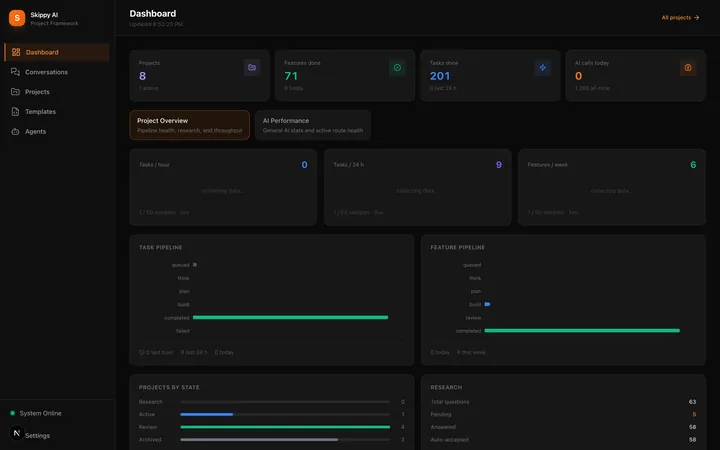
Task: Follow the All projects link
Action: pyautogui.click(x=680, y=17)
